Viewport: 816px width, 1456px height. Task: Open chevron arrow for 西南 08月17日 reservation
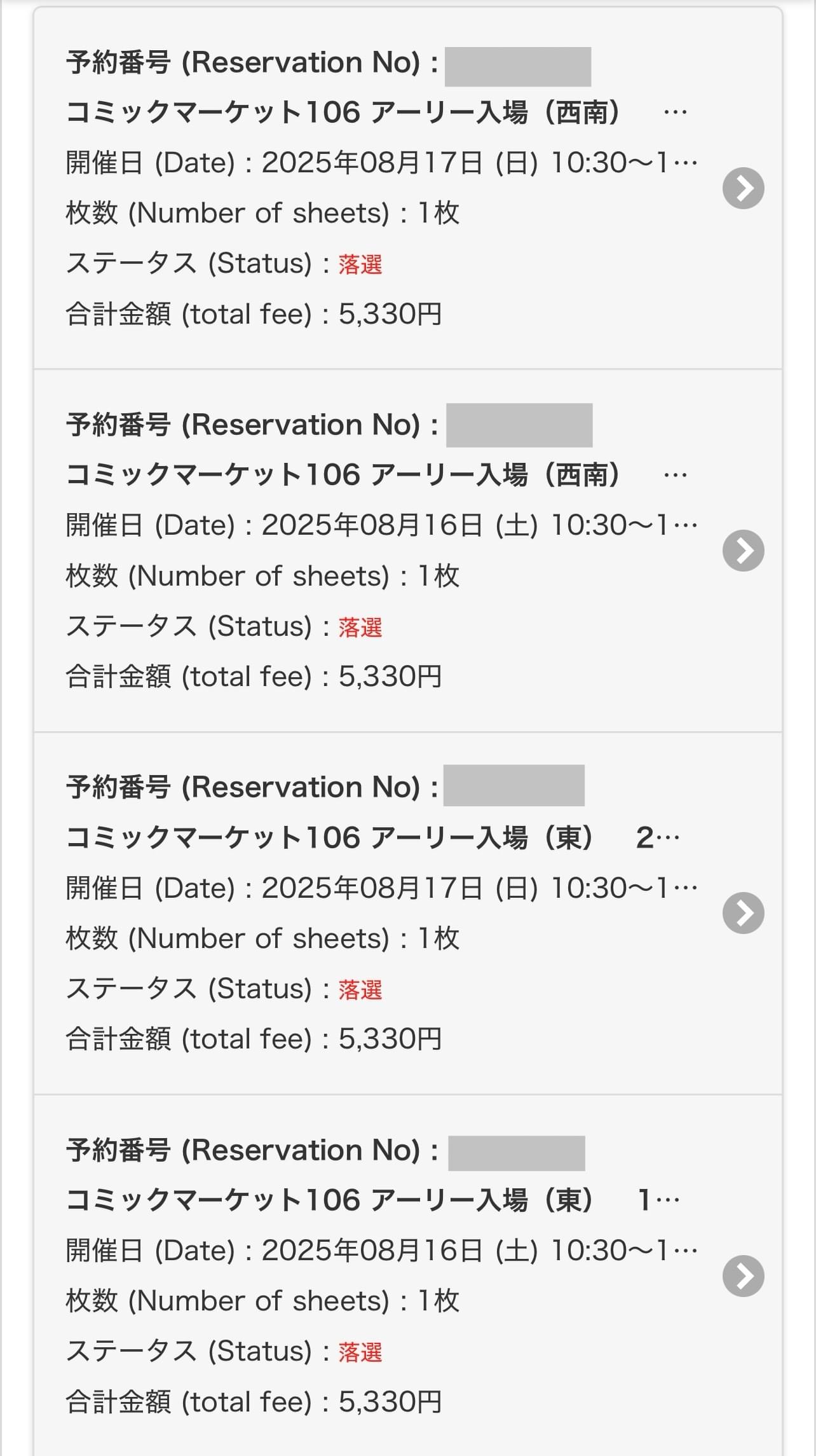coord(743,188)
